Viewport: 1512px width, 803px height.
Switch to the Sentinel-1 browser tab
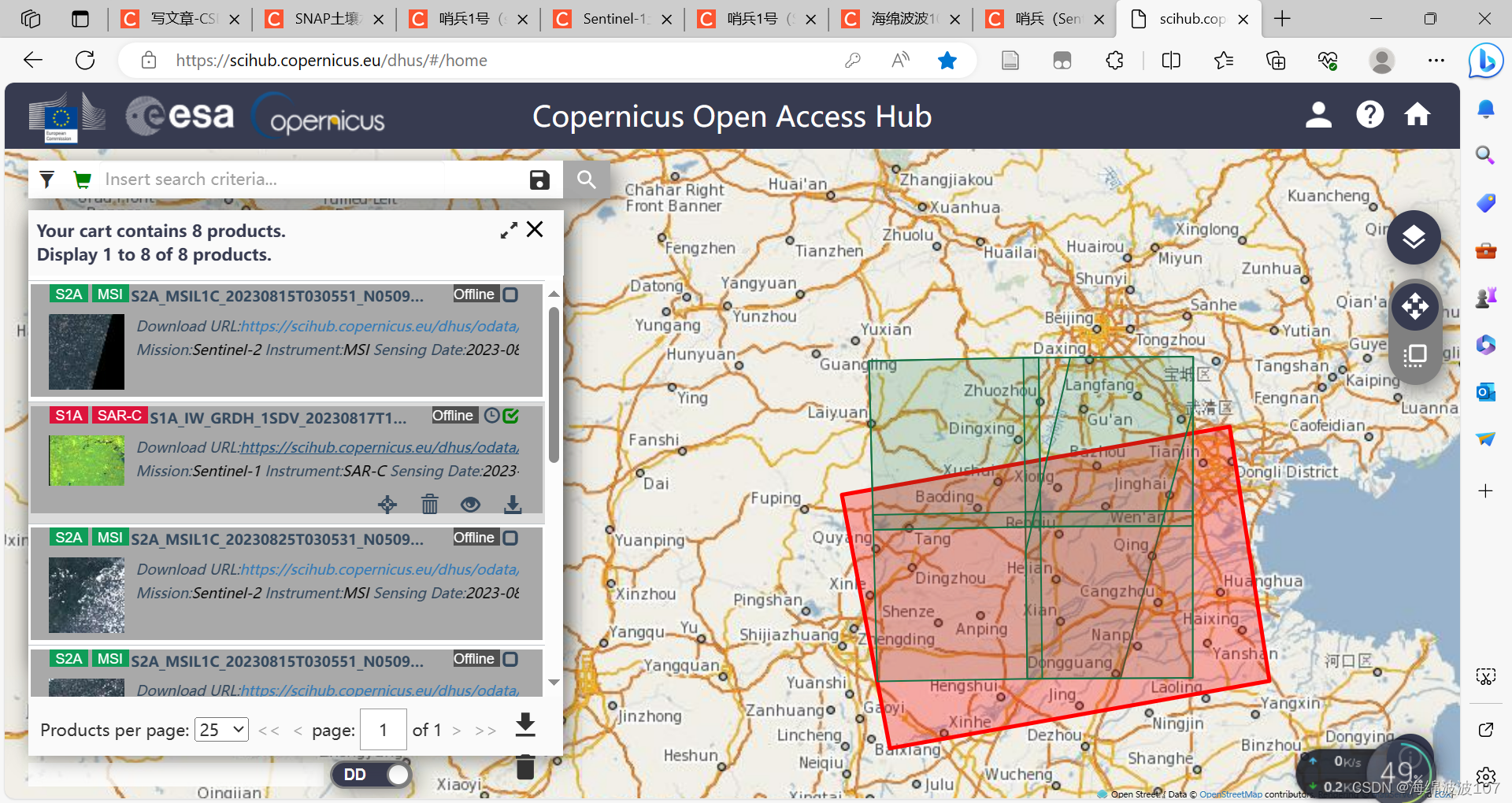(614, 19)
